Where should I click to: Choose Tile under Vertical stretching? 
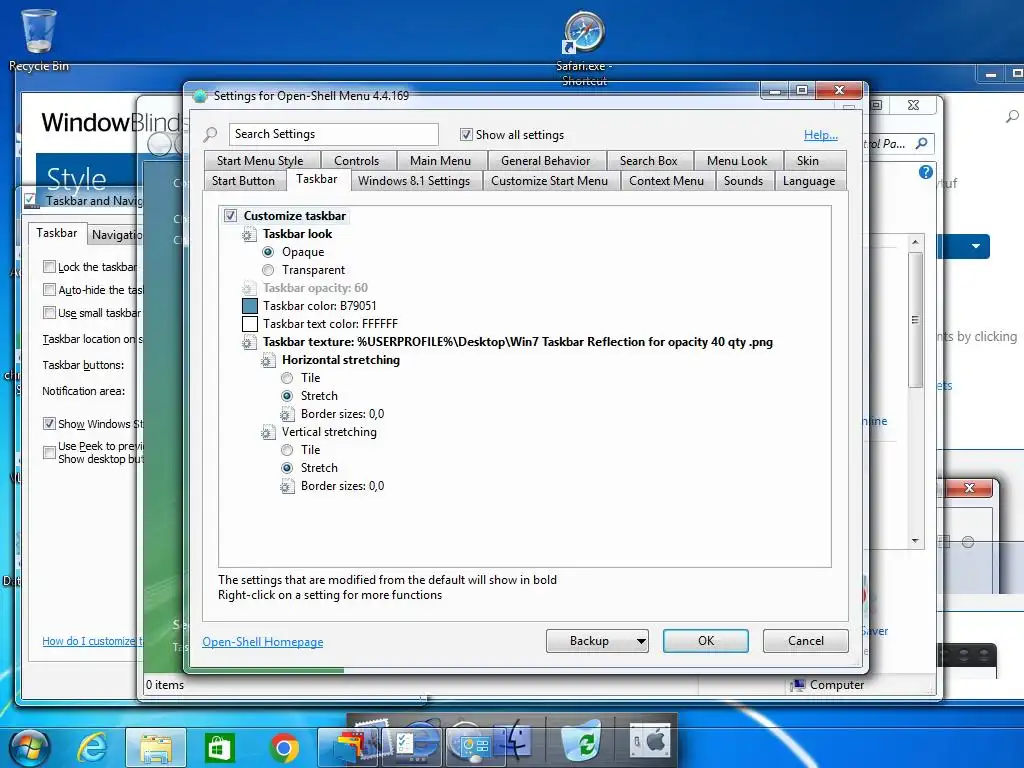287,450
